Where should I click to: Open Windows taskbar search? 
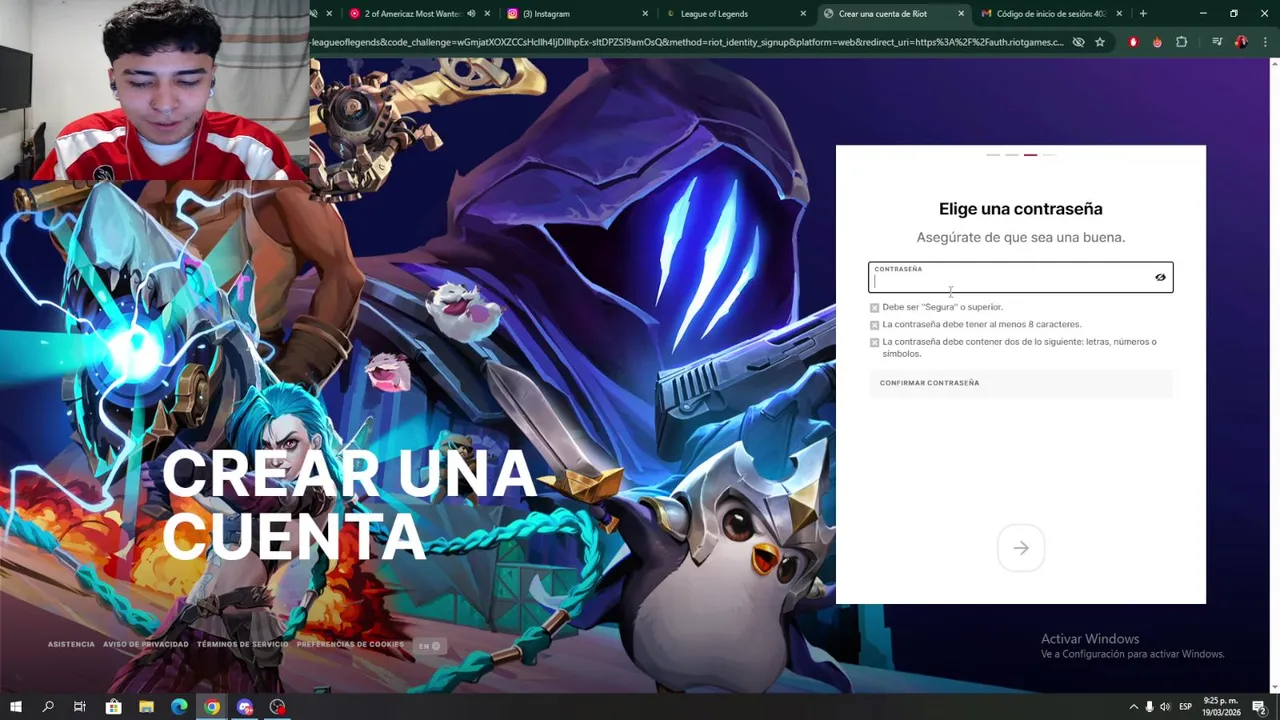(48, 707)
